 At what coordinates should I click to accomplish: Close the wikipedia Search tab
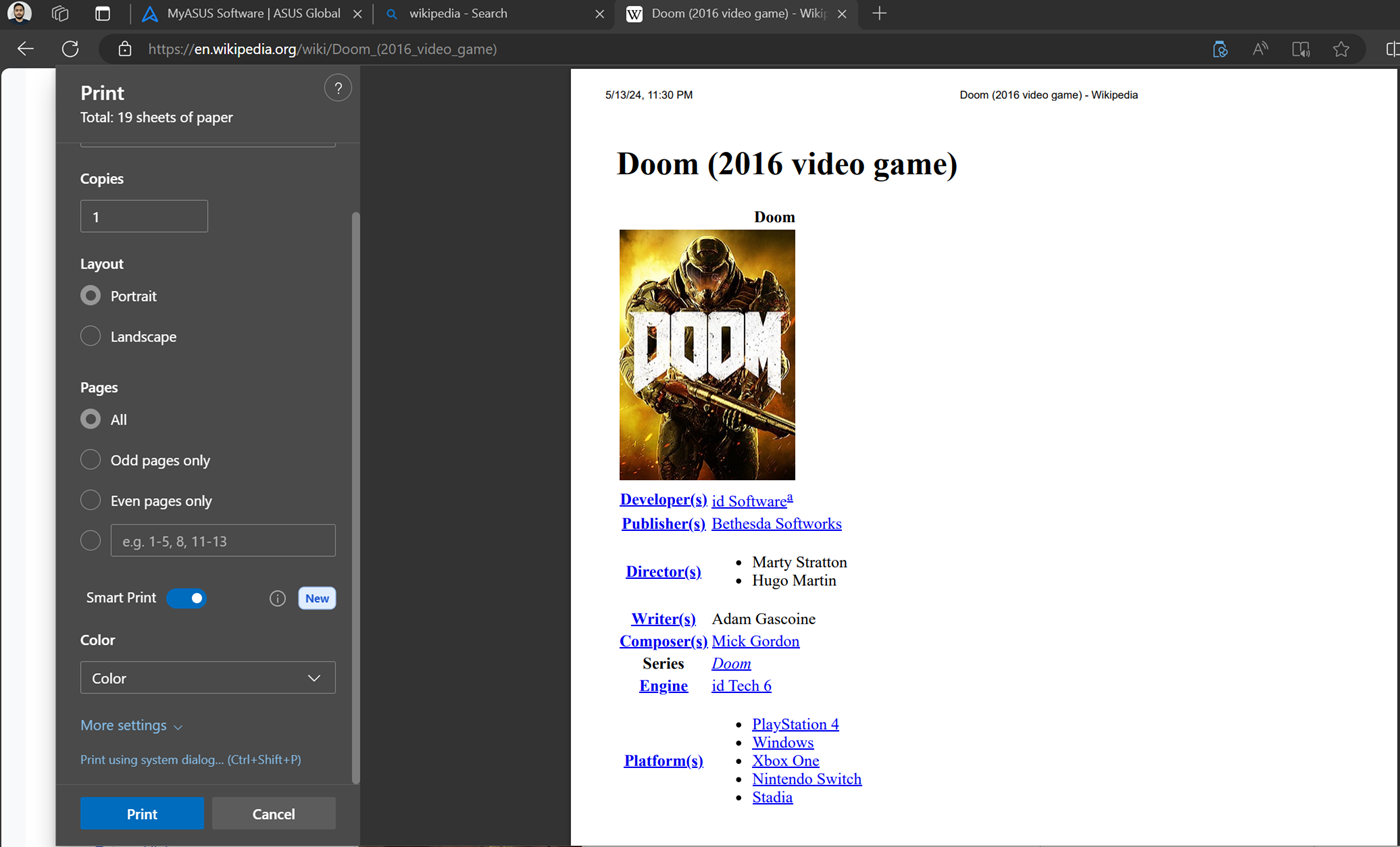599,14
